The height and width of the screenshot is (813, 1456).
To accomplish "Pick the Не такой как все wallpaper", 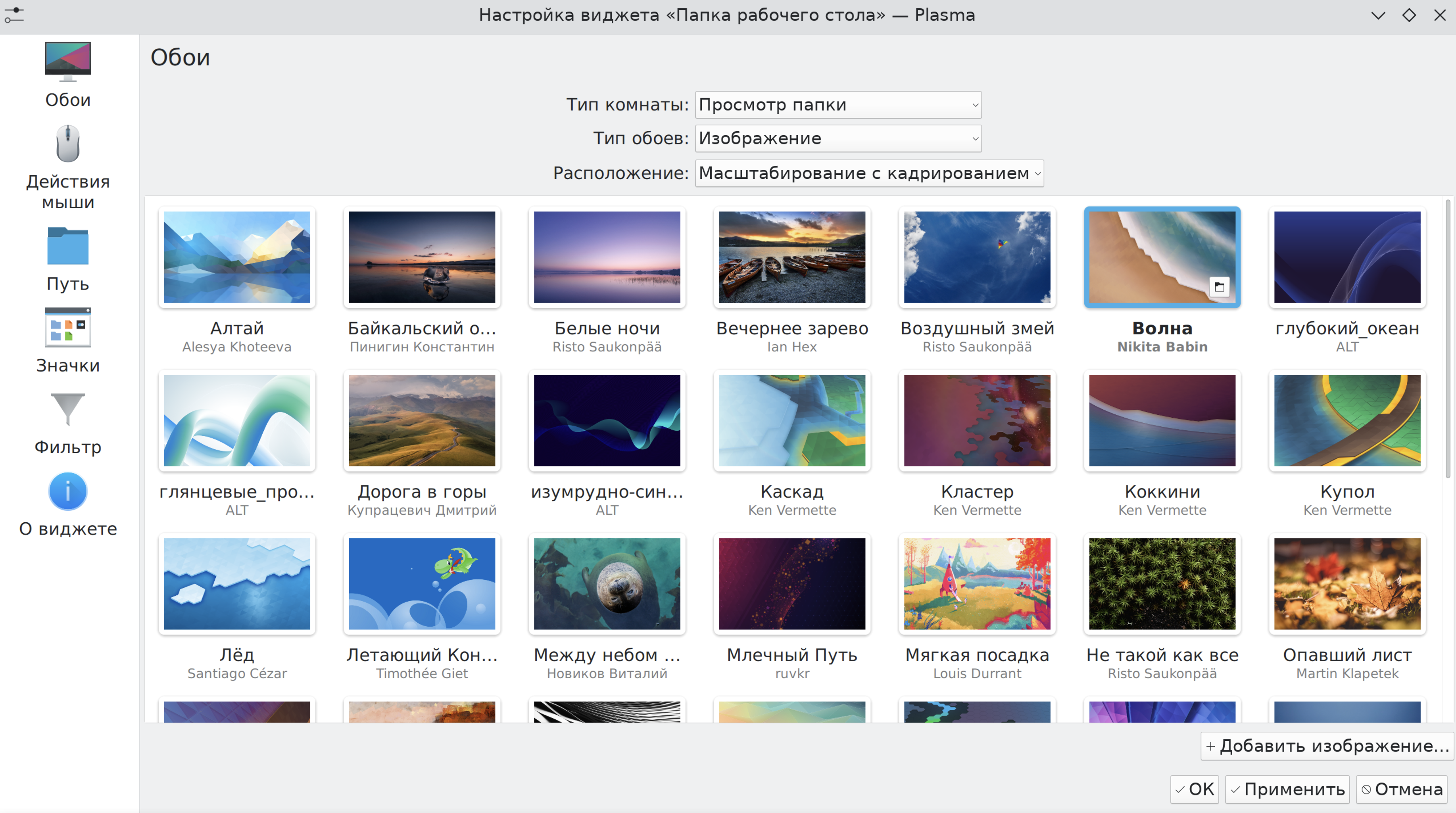I will 1162,584.
